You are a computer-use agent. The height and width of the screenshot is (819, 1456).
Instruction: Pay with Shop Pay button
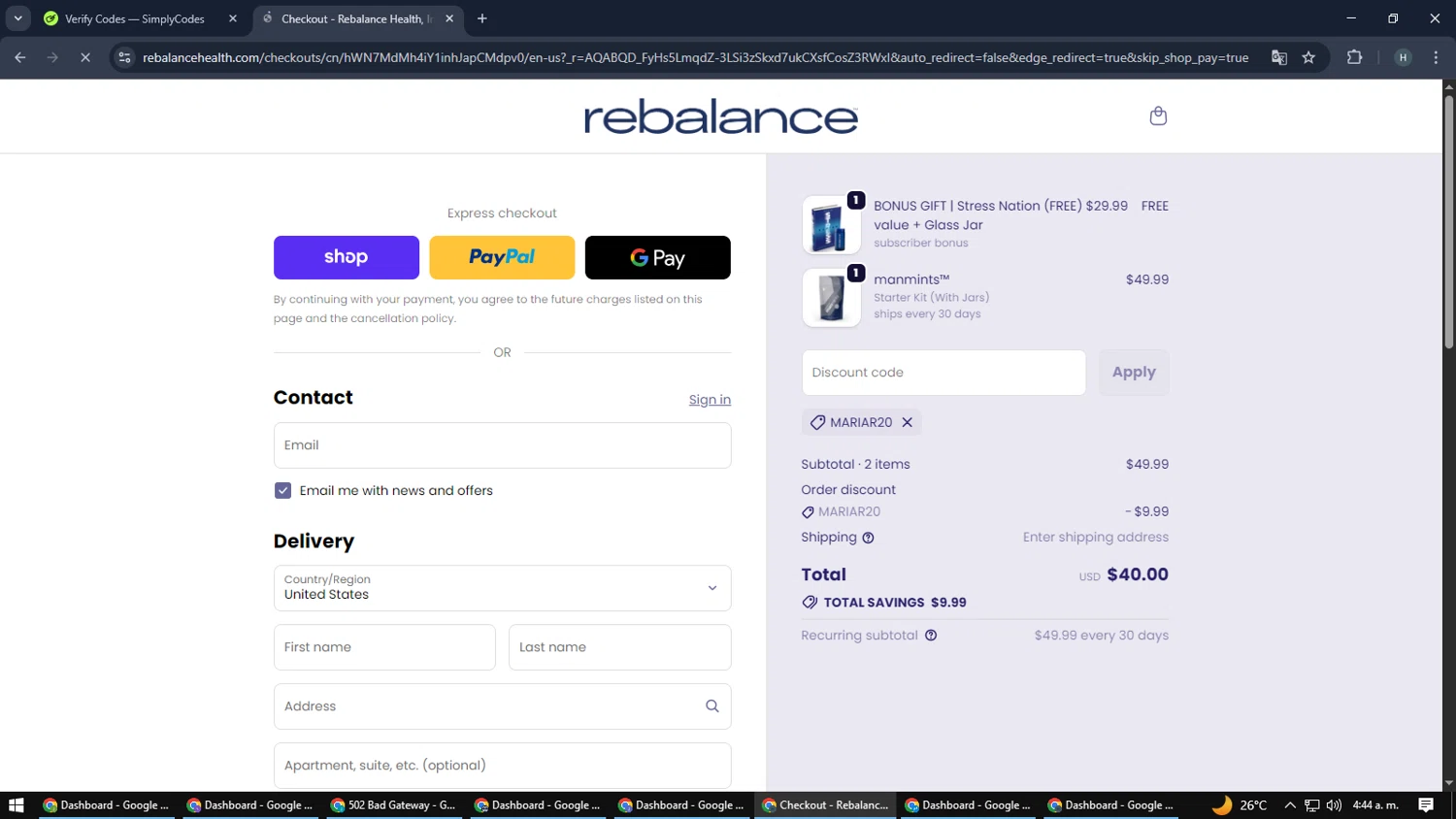[347, 257]
